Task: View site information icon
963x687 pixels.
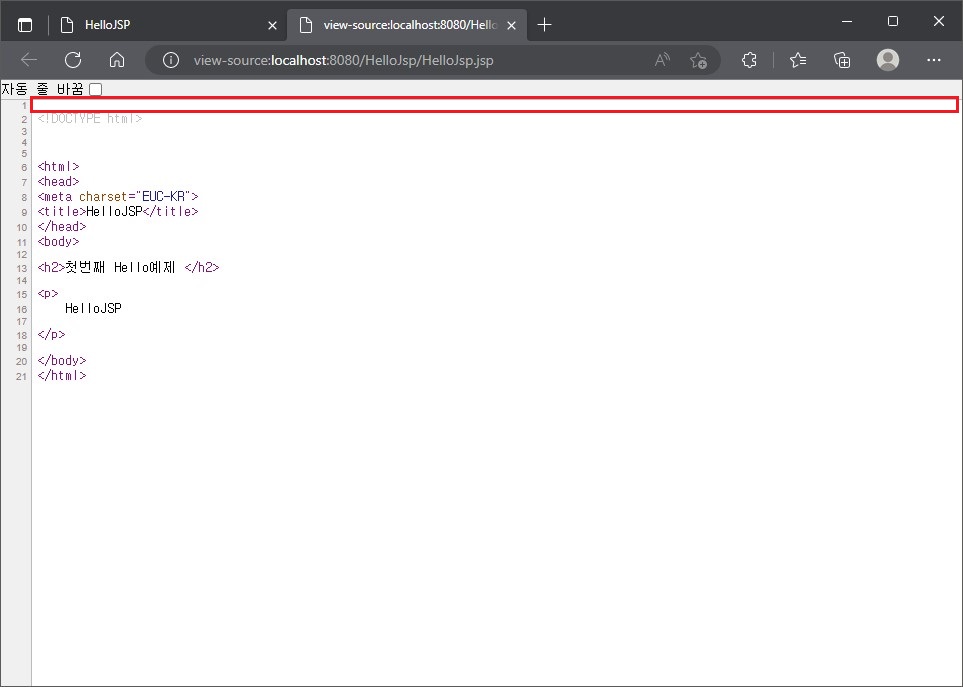Action: click(171, 60)
